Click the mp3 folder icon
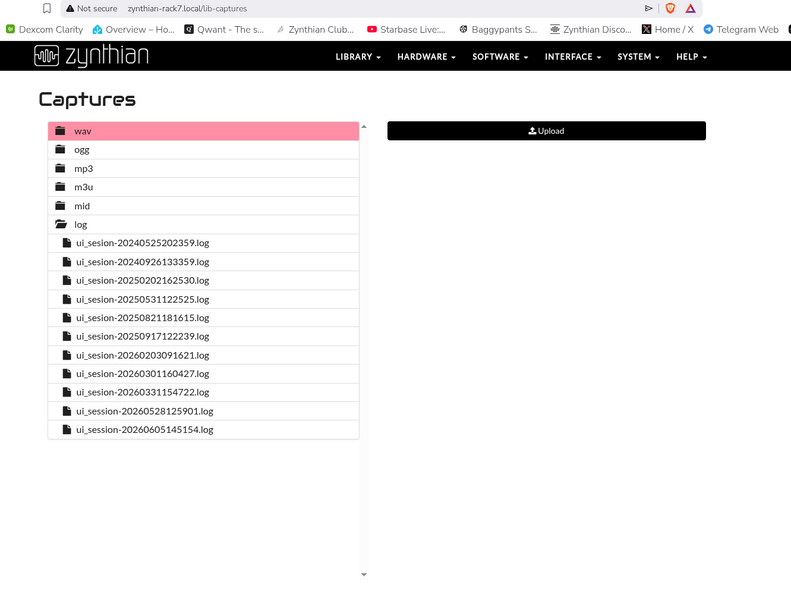The image size is (791, 600). point(60,168)
